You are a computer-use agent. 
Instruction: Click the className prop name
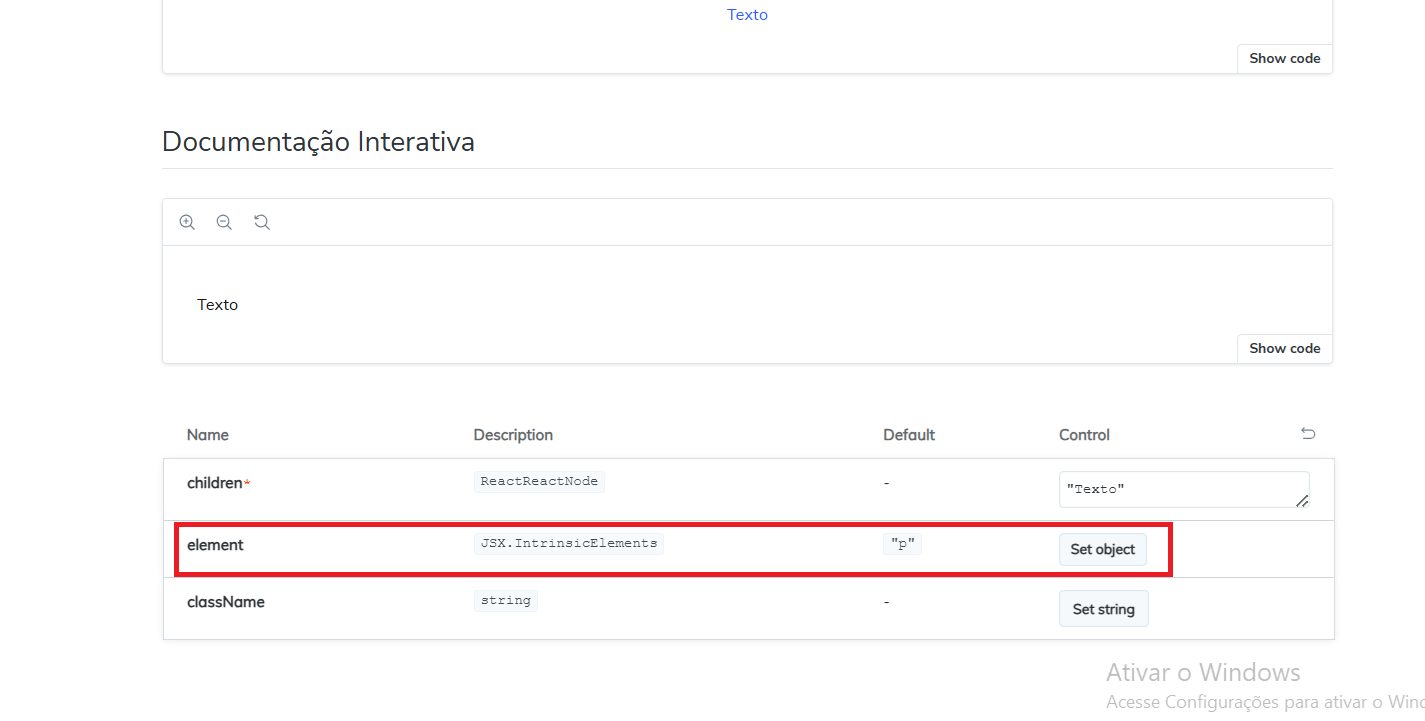tap(226, 602)
